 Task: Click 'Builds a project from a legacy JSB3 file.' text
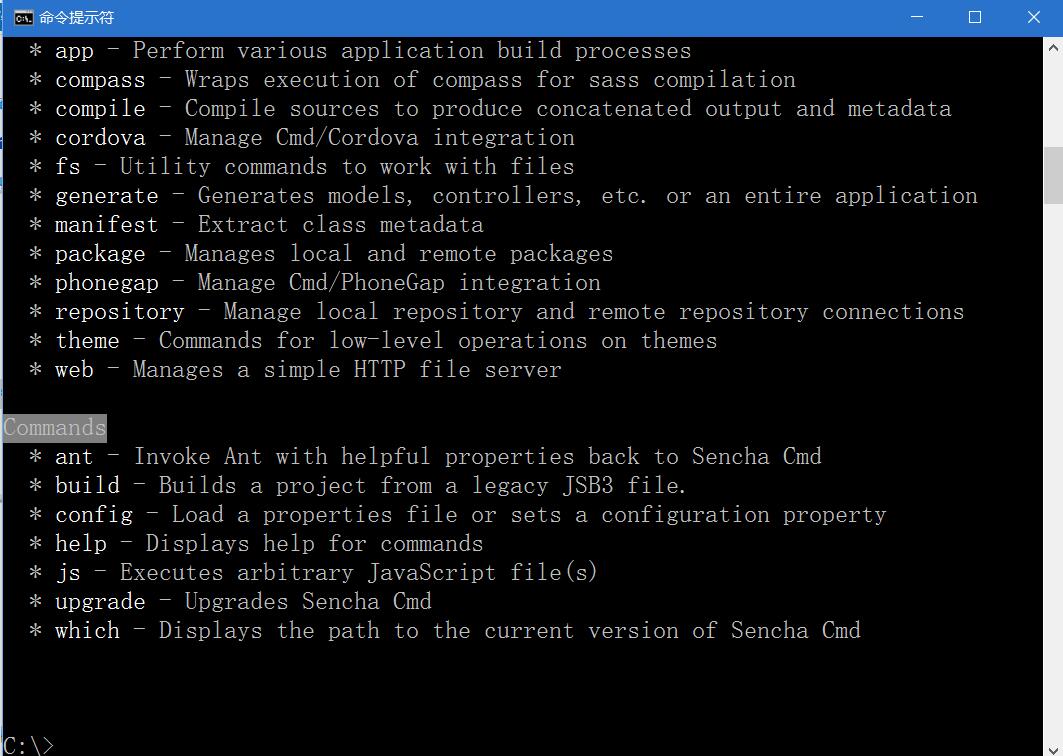[x=422, y=485]
